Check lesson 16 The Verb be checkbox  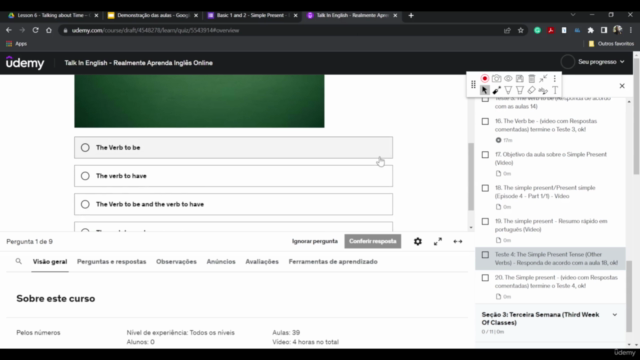point(485,121)
